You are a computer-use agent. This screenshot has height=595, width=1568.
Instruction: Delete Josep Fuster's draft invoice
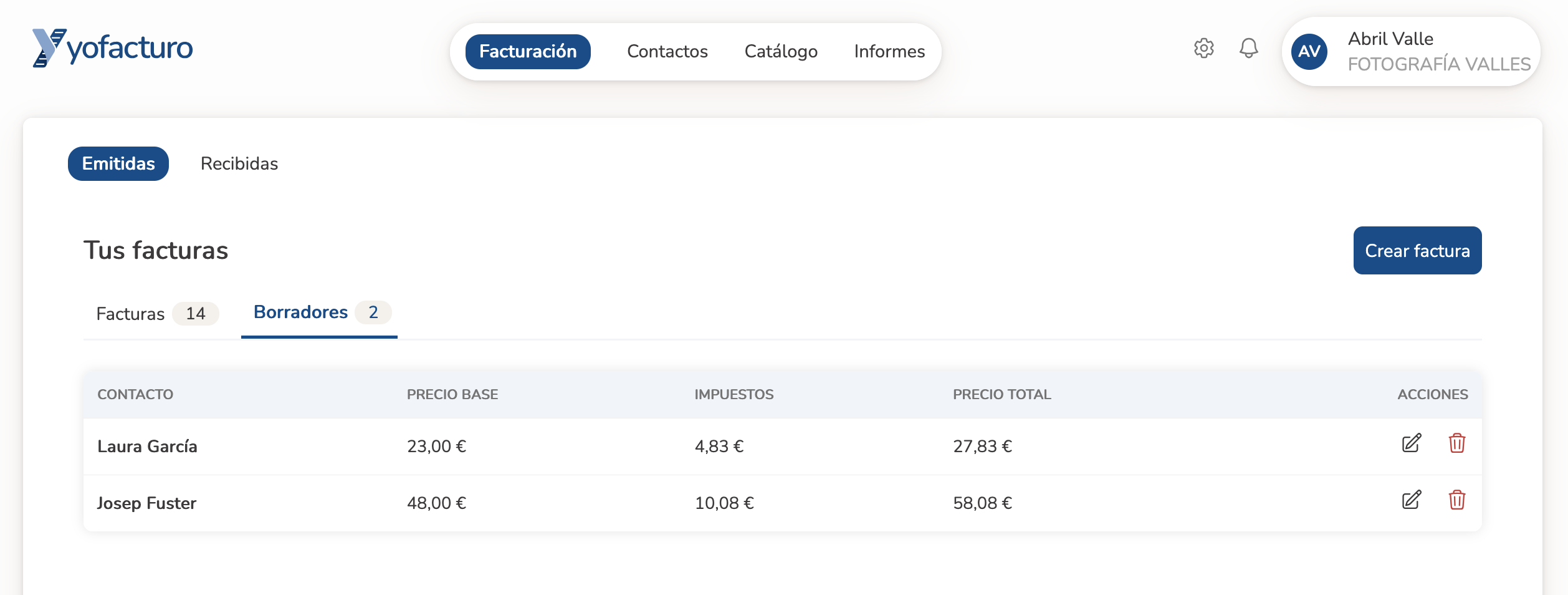1457,500
